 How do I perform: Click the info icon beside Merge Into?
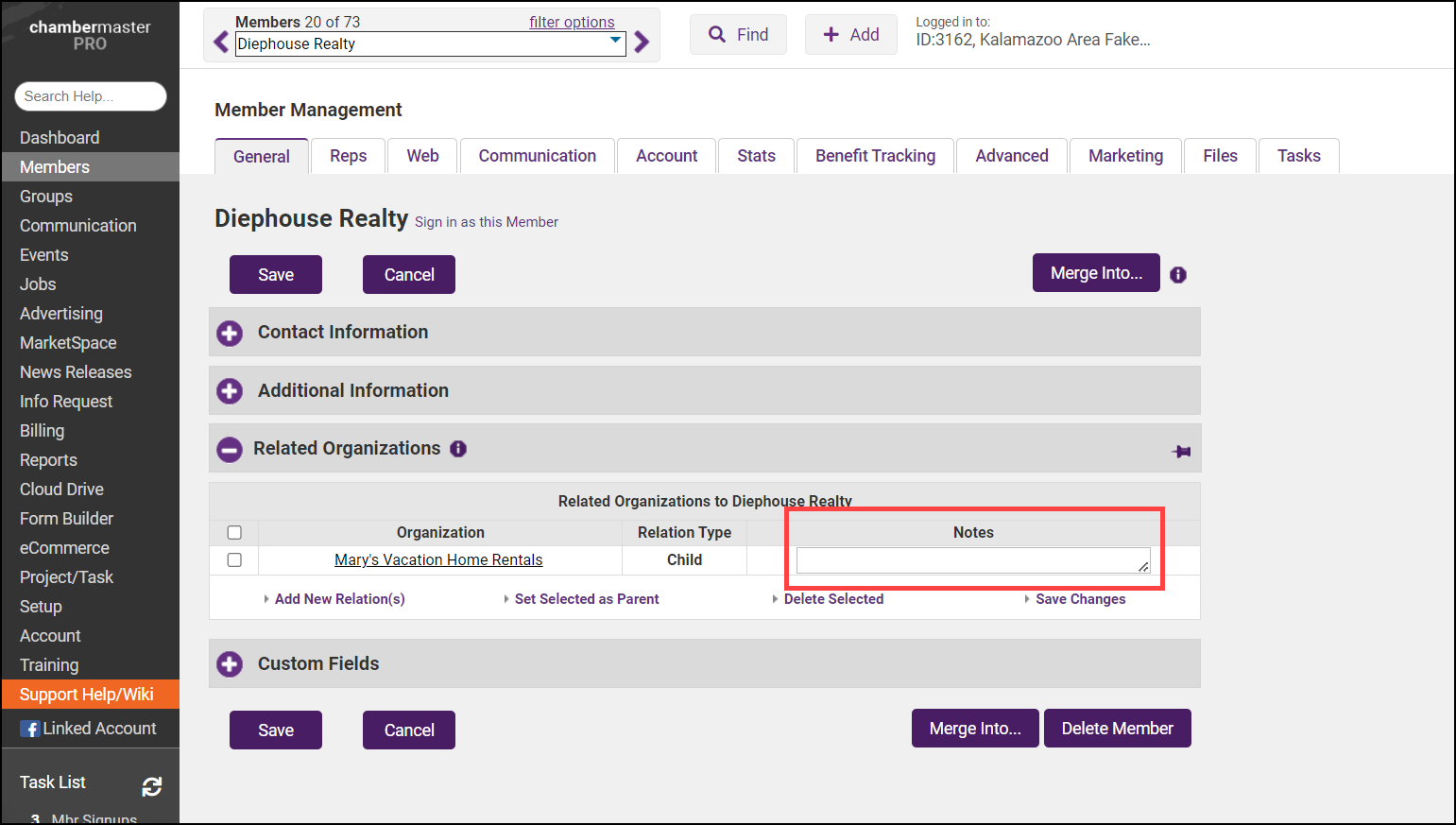pyautogui.click(x=1177, y=275)
